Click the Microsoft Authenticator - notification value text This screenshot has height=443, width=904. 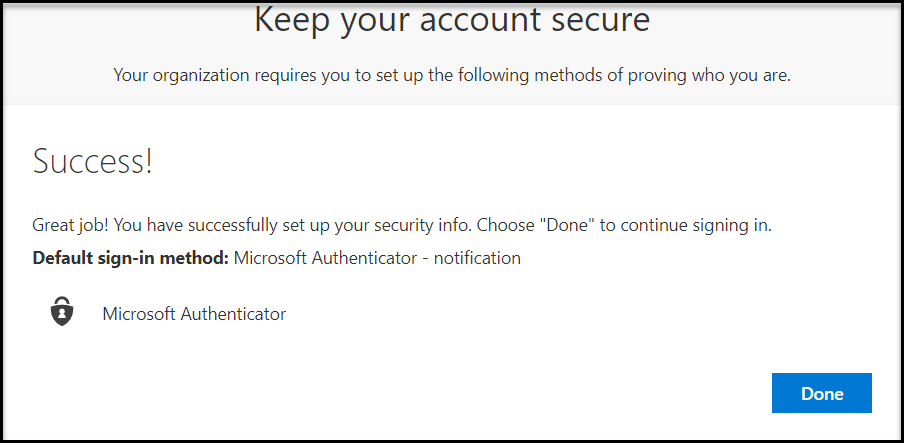point(377,258)
